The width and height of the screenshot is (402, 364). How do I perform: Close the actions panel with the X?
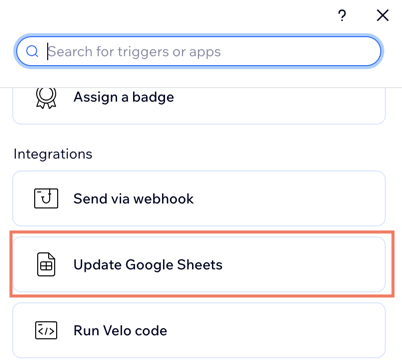coord(383,15)
